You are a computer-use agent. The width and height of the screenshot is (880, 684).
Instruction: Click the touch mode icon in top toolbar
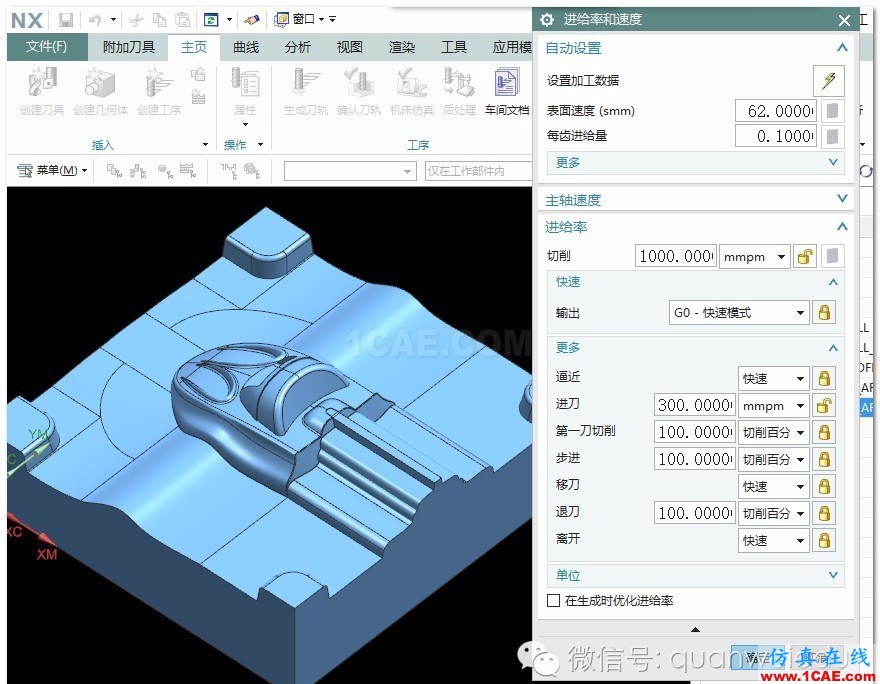tap(252, 20)
